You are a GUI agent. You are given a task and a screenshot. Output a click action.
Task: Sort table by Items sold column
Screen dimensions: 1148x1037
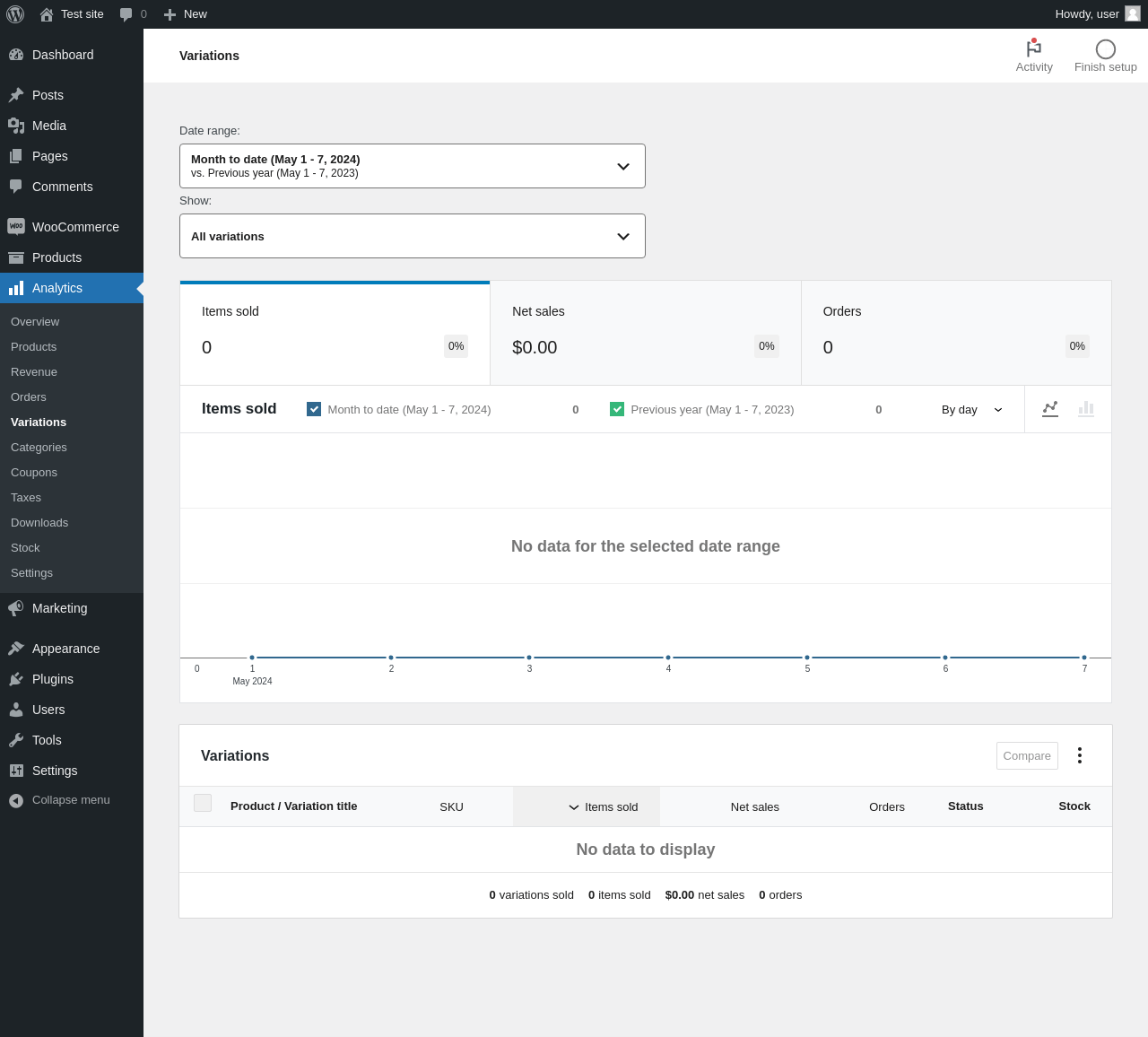(603, 807)
